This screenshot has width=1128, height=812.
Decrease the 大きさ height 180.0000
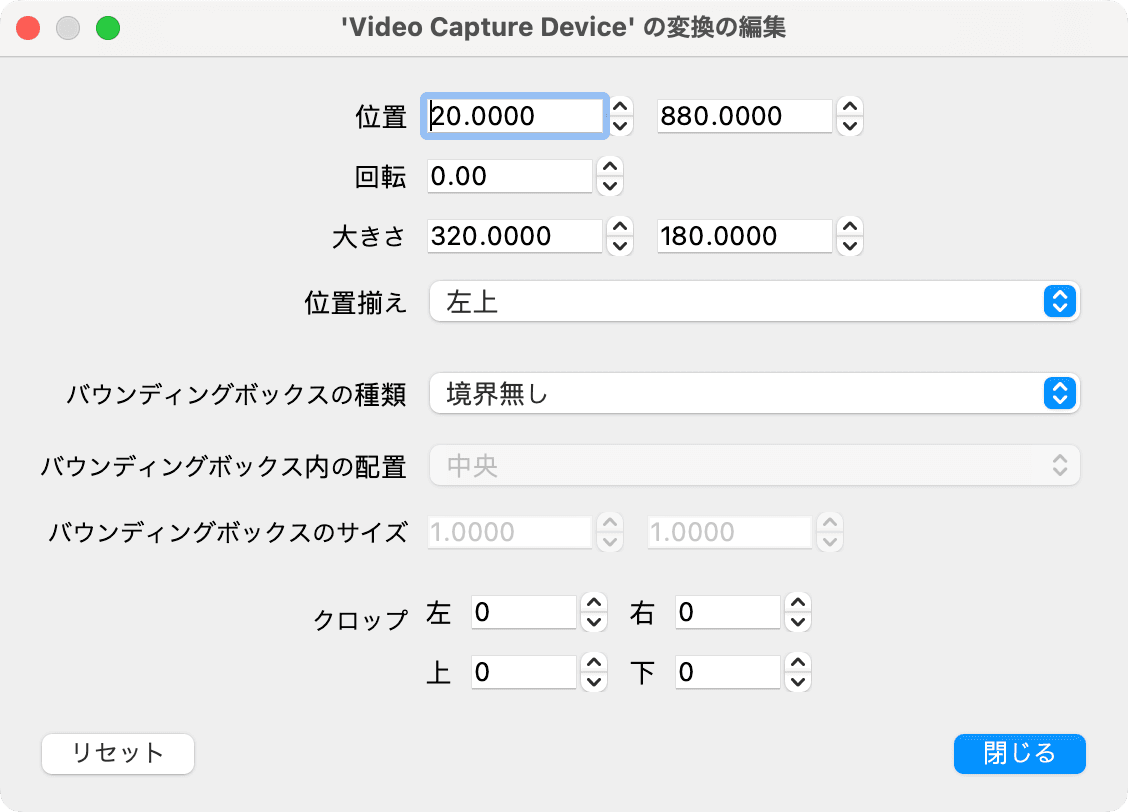850,246
